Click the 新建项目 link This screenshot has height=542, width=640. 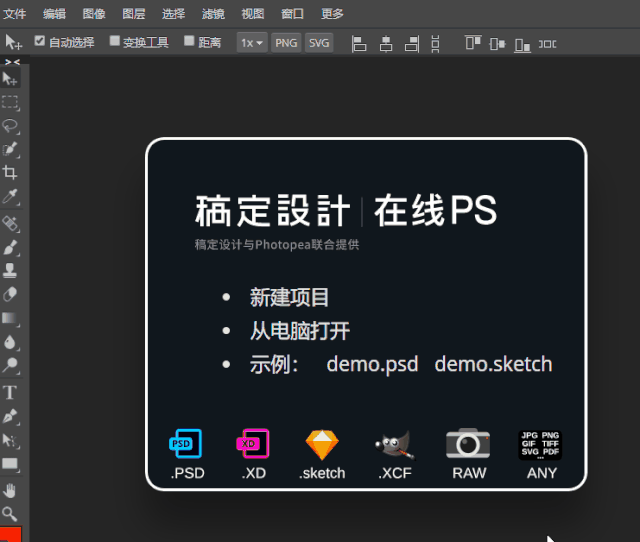[289, 297]
